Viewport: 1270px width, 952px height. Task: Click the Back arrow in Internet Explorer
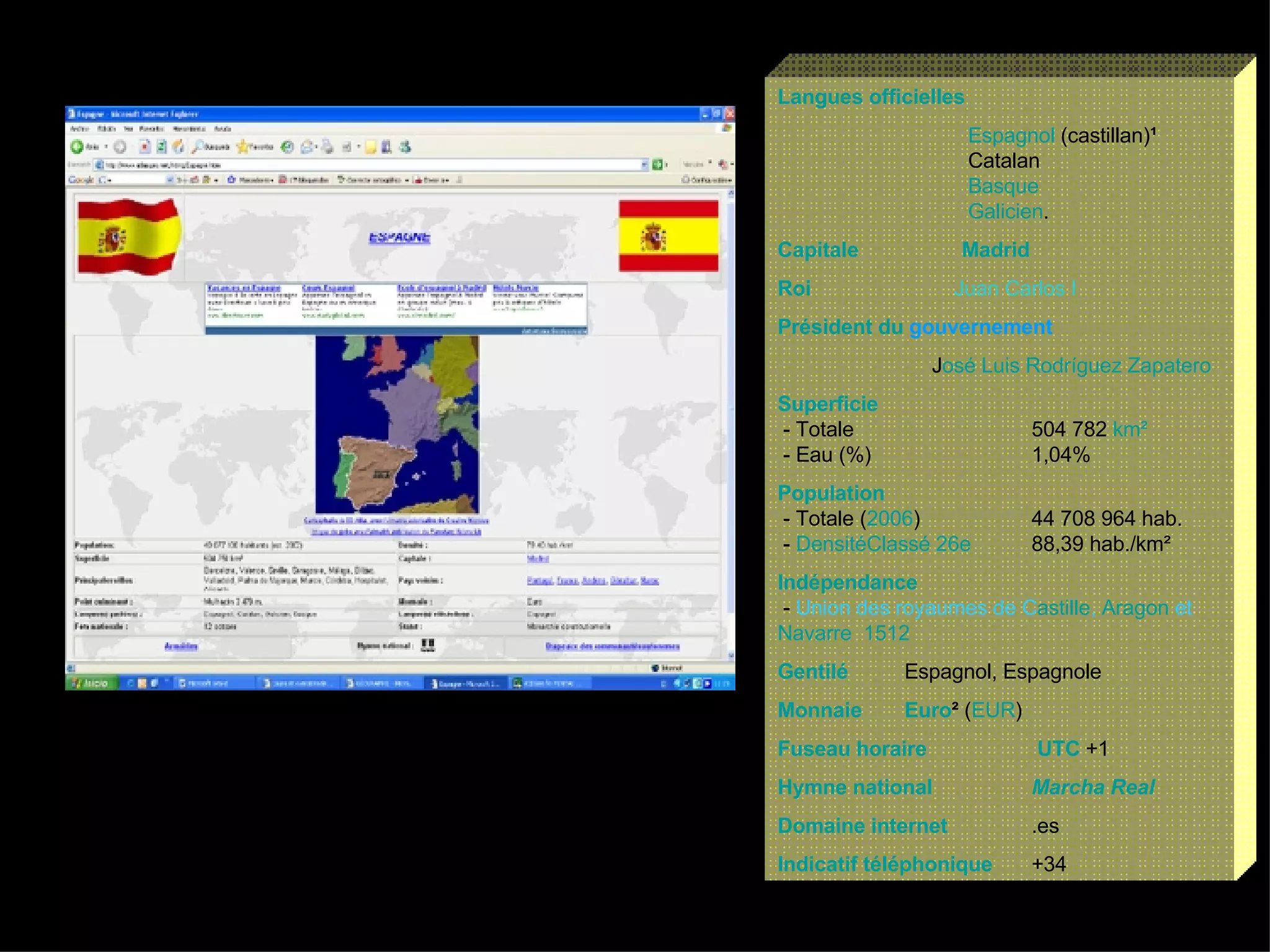tap(77, 147)
